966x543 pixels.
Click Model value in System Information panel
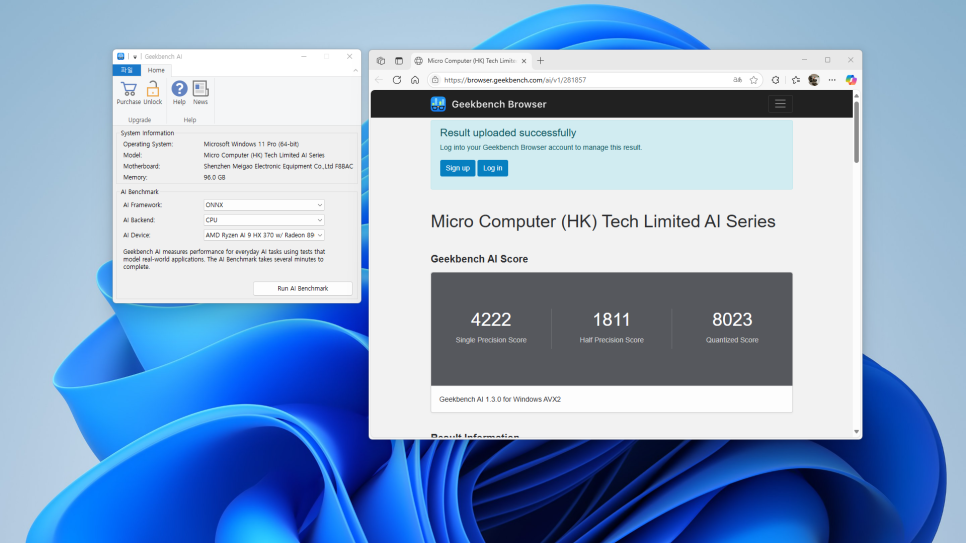click(264, 155)
